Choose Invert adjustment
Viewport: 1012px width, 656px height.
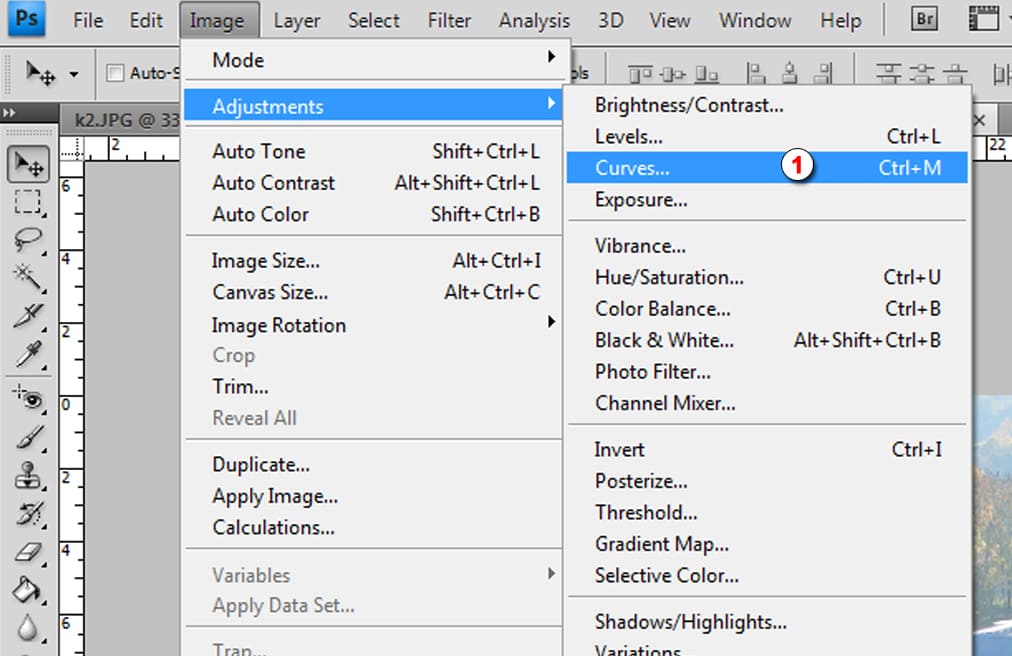767,449
